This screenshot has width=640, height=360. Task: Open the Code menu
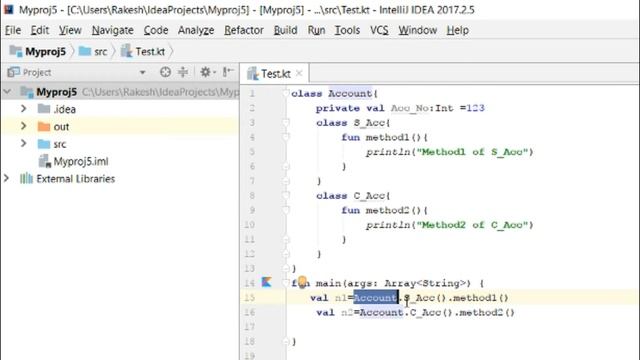(x=156, y=30)
